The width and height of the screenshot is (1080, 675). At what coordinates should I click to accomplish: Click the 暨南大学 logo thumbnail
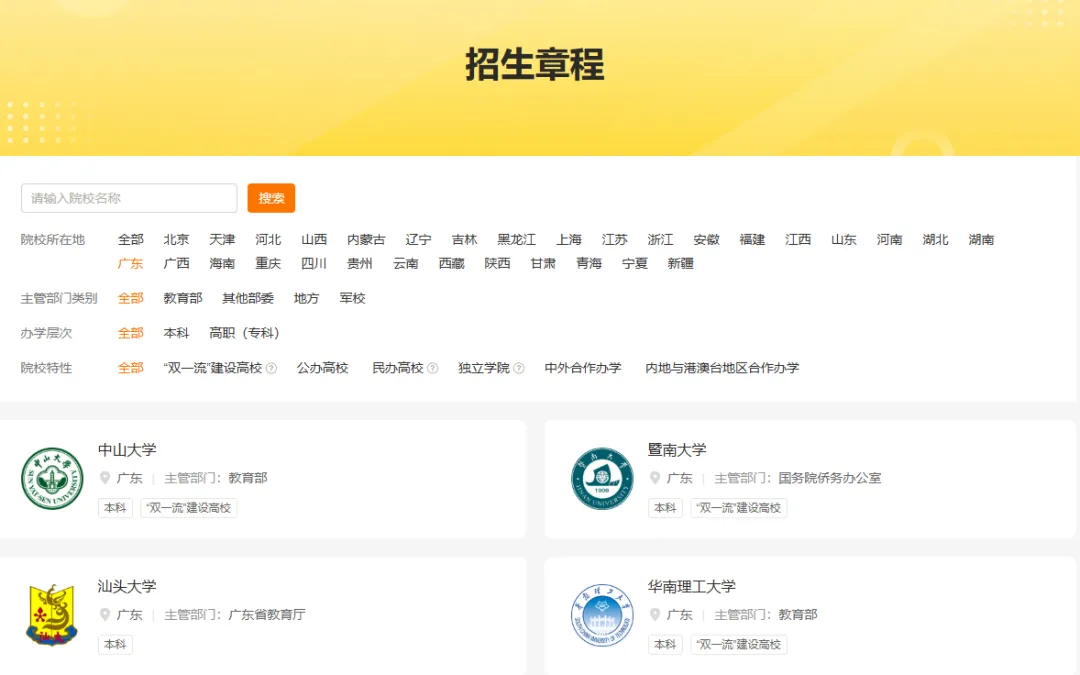point(602,479)
